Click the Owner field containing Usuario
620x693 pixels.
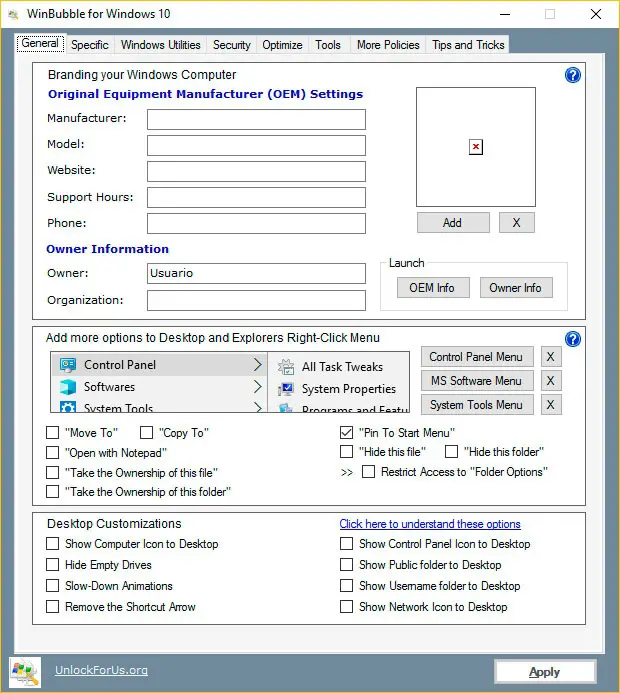coord(256,274)
